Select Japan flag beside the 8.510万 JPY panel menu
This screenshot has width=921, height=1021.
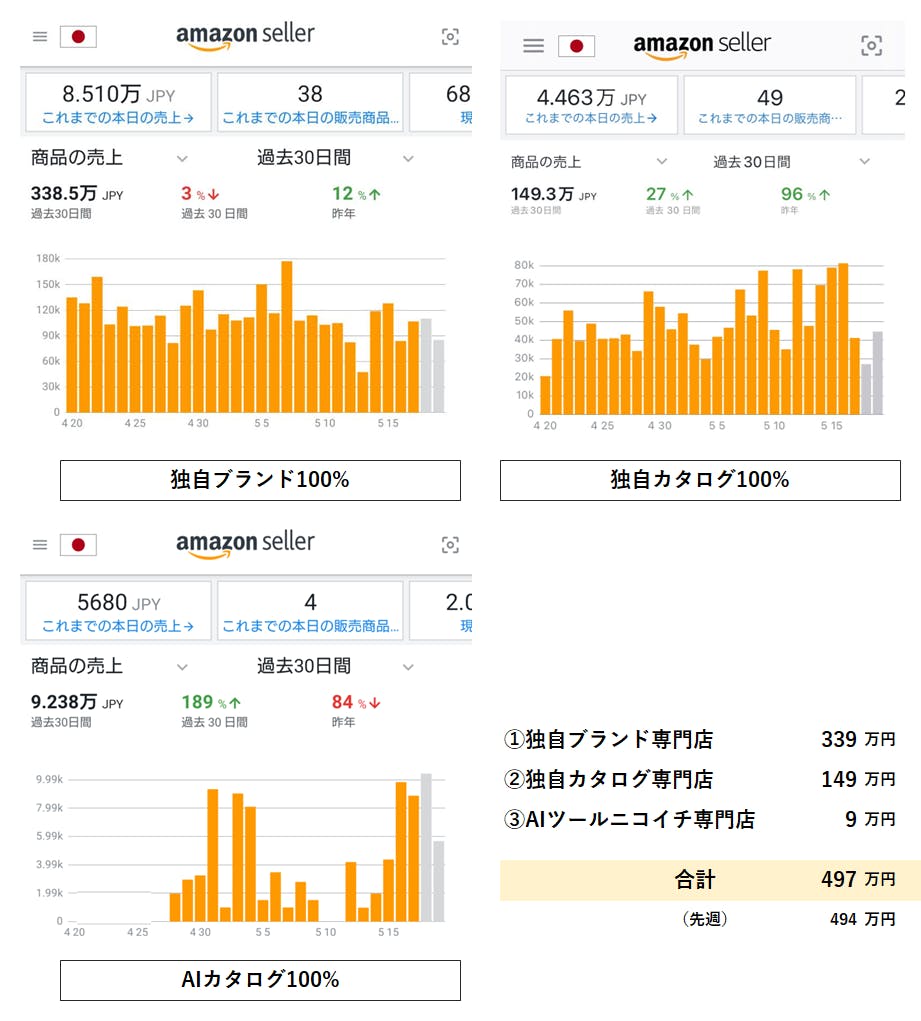[78, 37]
